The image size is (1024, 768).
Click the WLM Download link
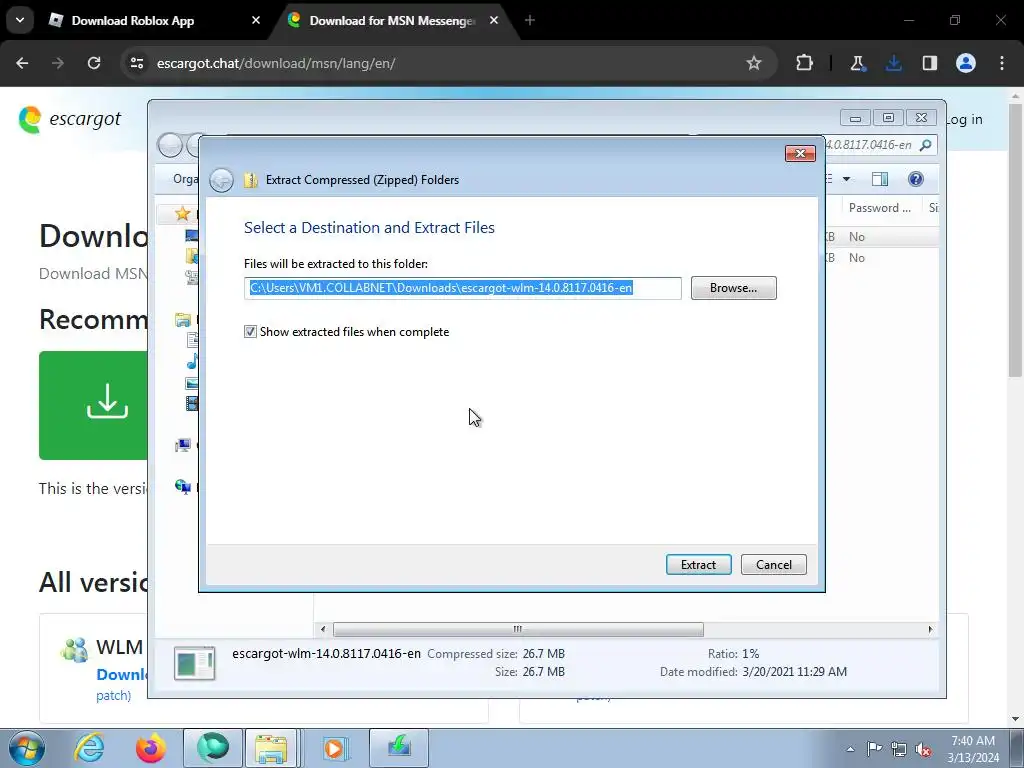[121, 675]
